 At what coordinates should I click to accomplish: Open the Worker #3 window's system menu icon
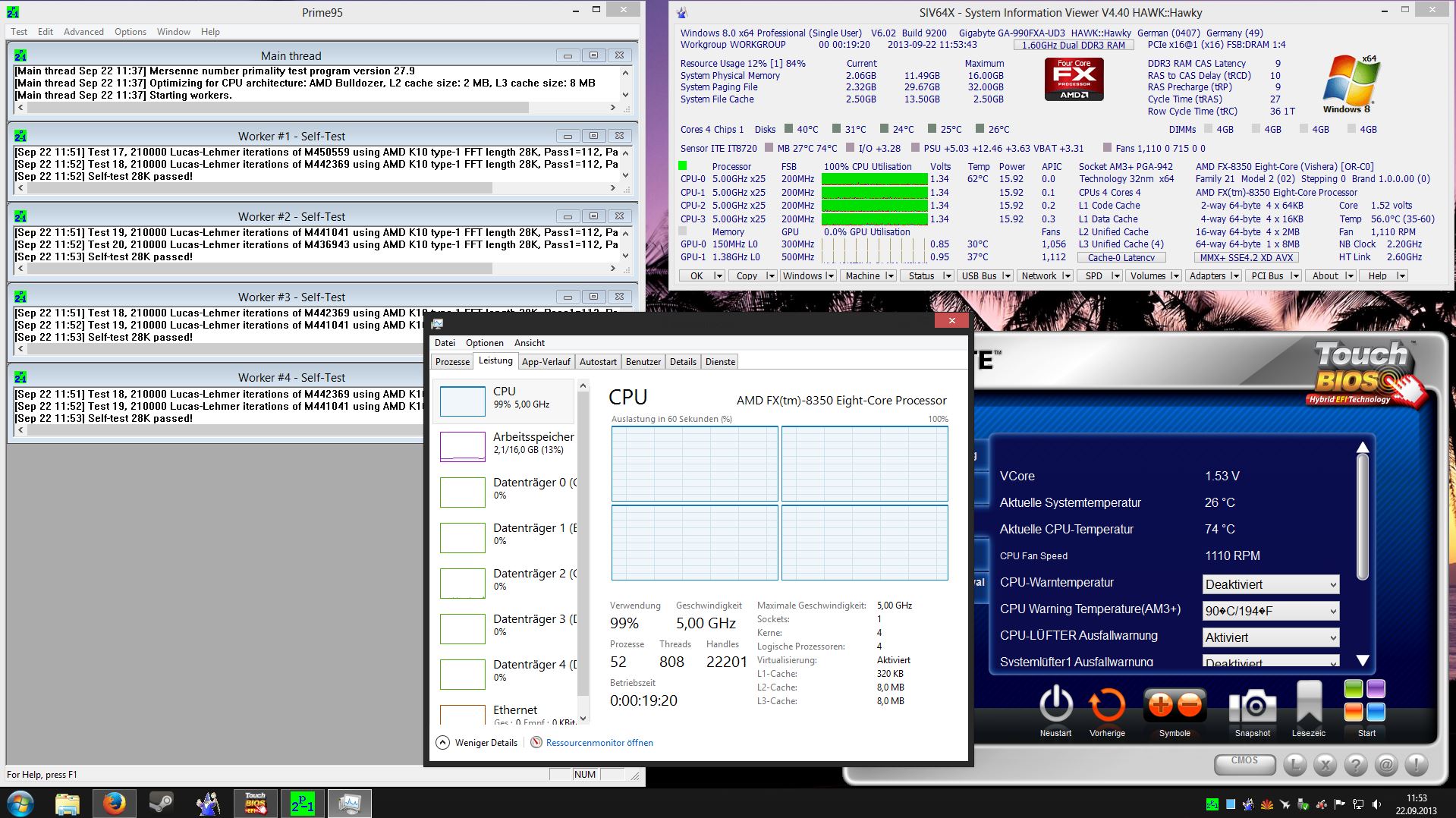[20, 297]
